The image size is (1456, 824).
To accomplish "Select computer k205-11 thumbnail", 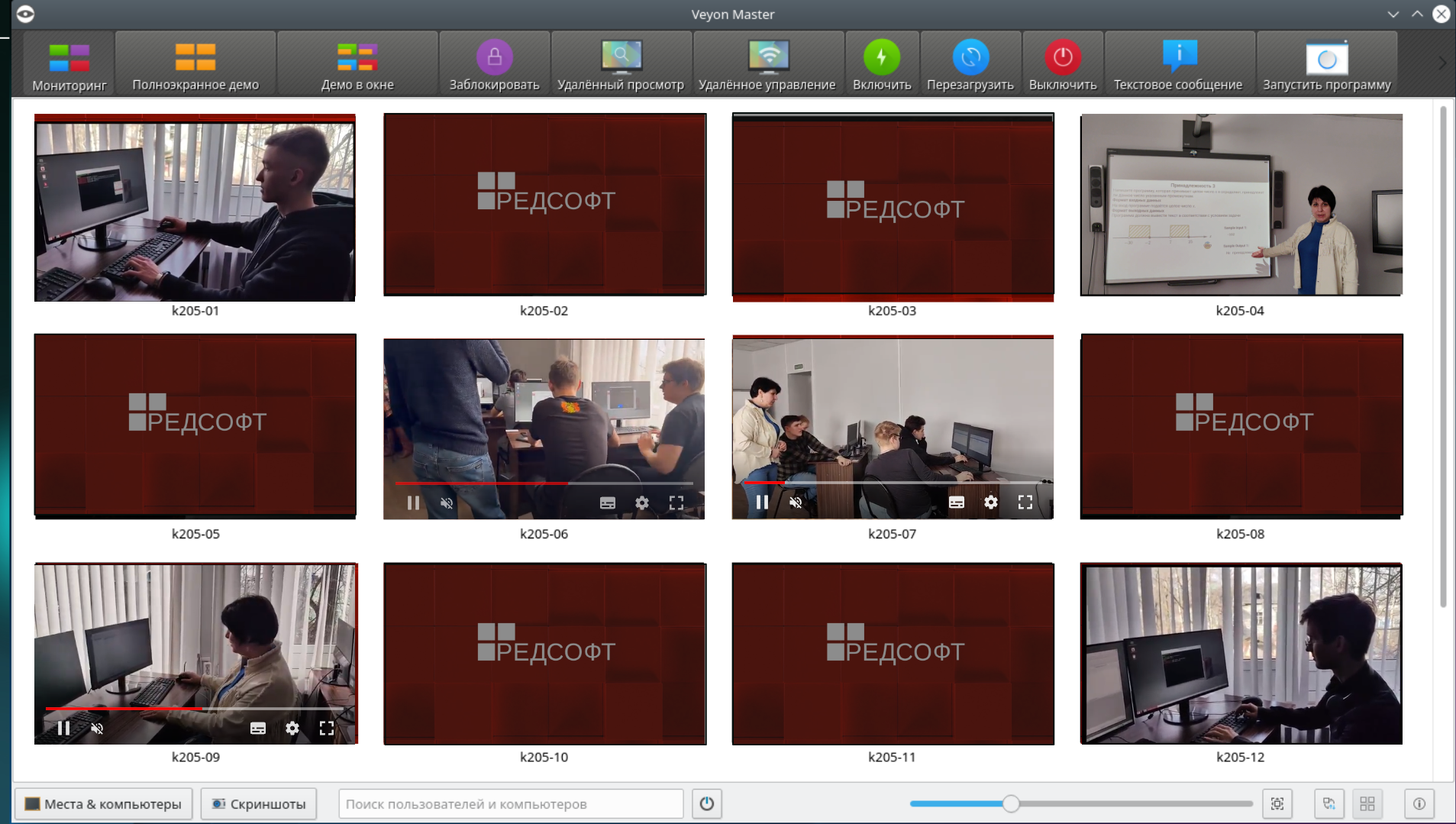I will point(893,654).
